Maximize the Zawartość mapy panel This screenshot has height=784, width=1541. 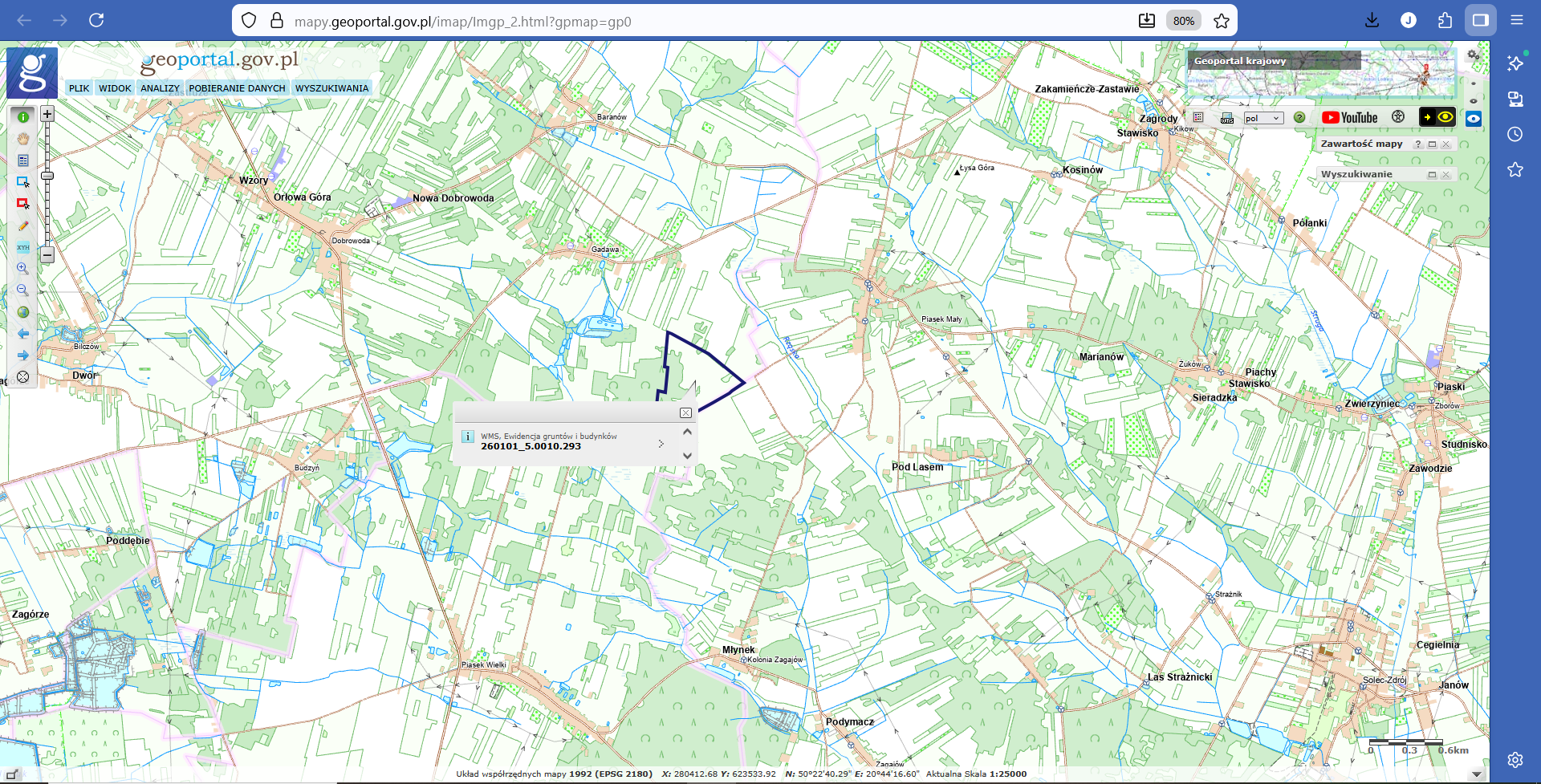1432,144
